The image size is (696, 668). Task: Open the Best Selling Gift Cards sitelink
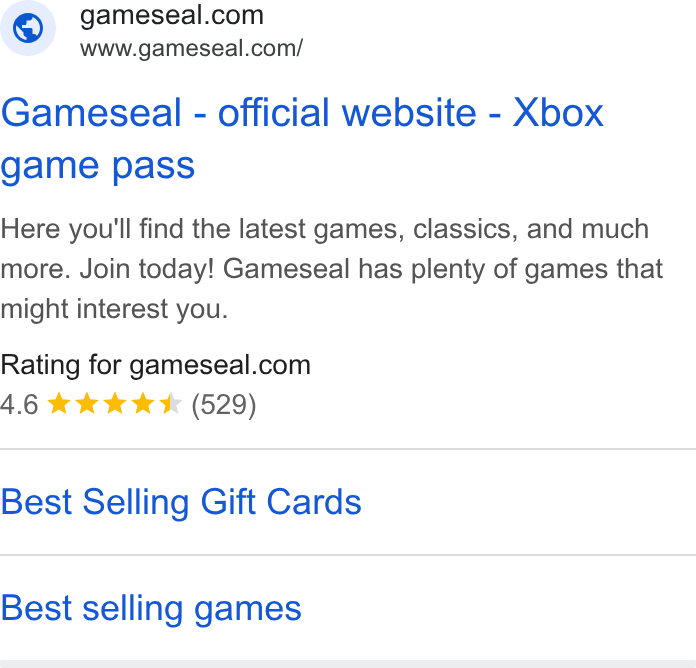click(x=181, y=502)
